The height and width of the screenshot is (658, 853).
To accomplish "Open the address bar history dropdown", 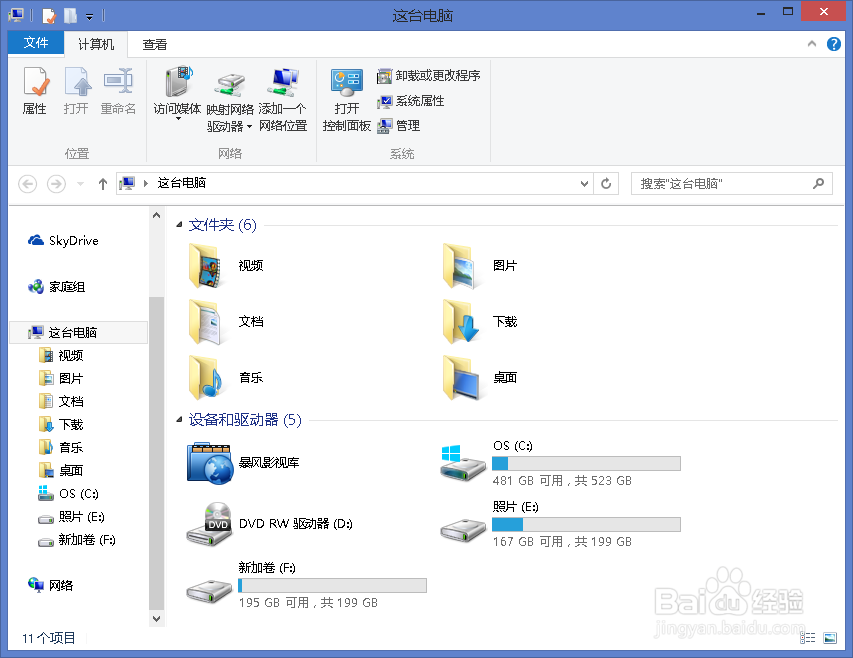I will point(583,183).
